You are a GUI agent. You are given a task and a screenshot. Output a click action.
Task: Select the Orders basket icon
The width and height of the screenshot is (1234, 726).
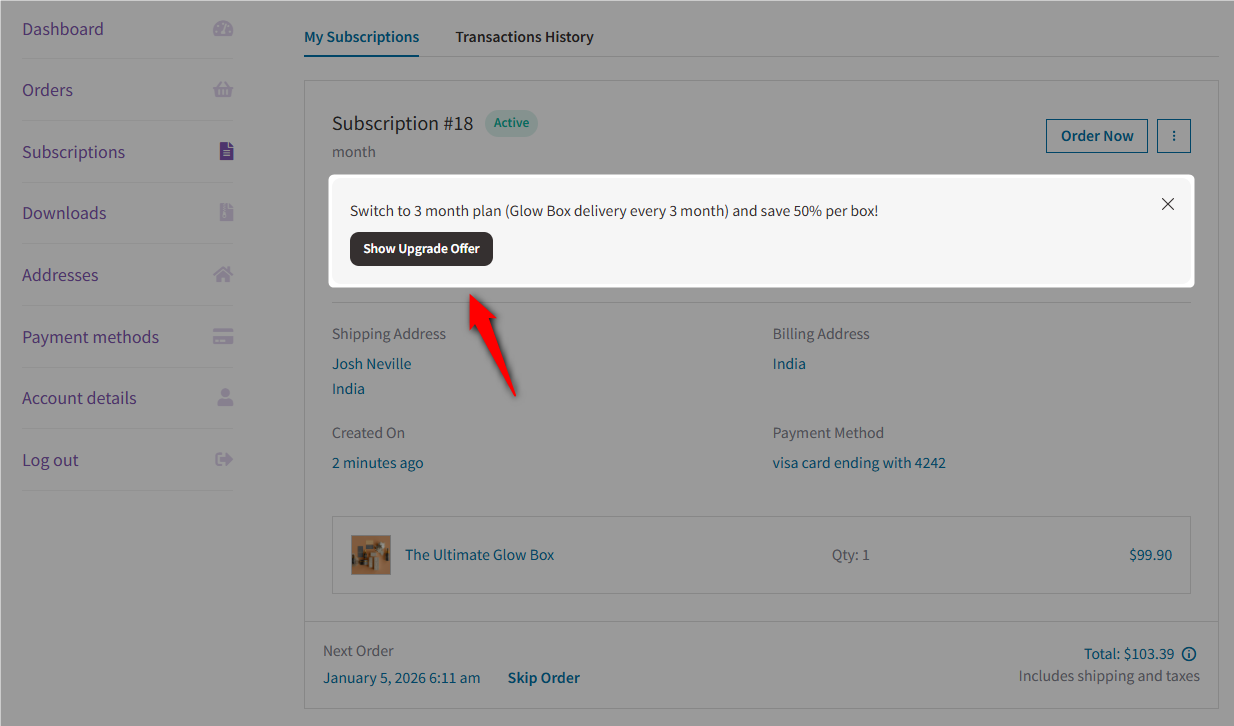[x=222, y=89]
